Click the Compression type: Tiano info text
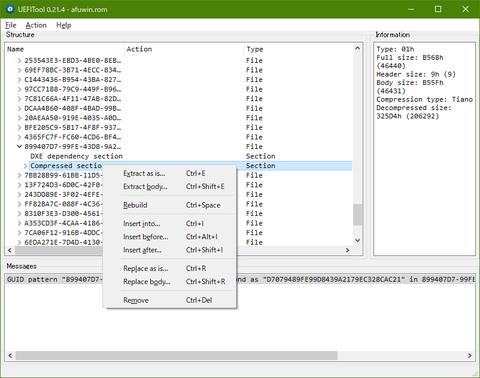Screen dimensions: 480x378 [424, 100]
